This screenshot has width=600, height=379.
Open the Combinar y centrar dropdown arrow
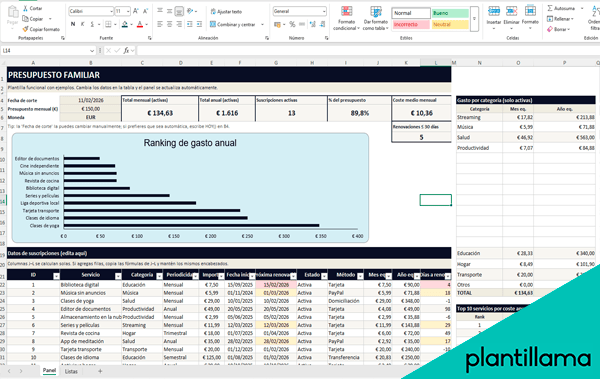click(x=262, y=25)
